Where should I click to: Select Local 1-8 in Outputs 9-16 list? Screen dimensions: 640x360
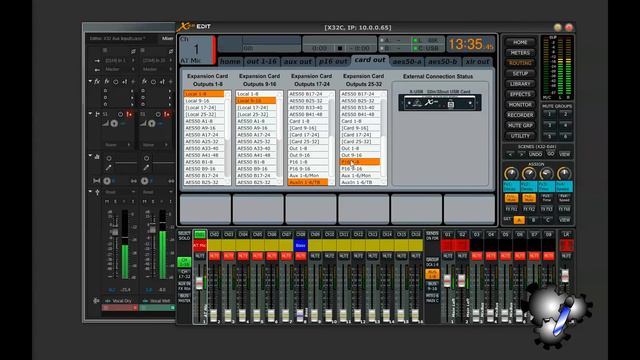coord(256,94)
